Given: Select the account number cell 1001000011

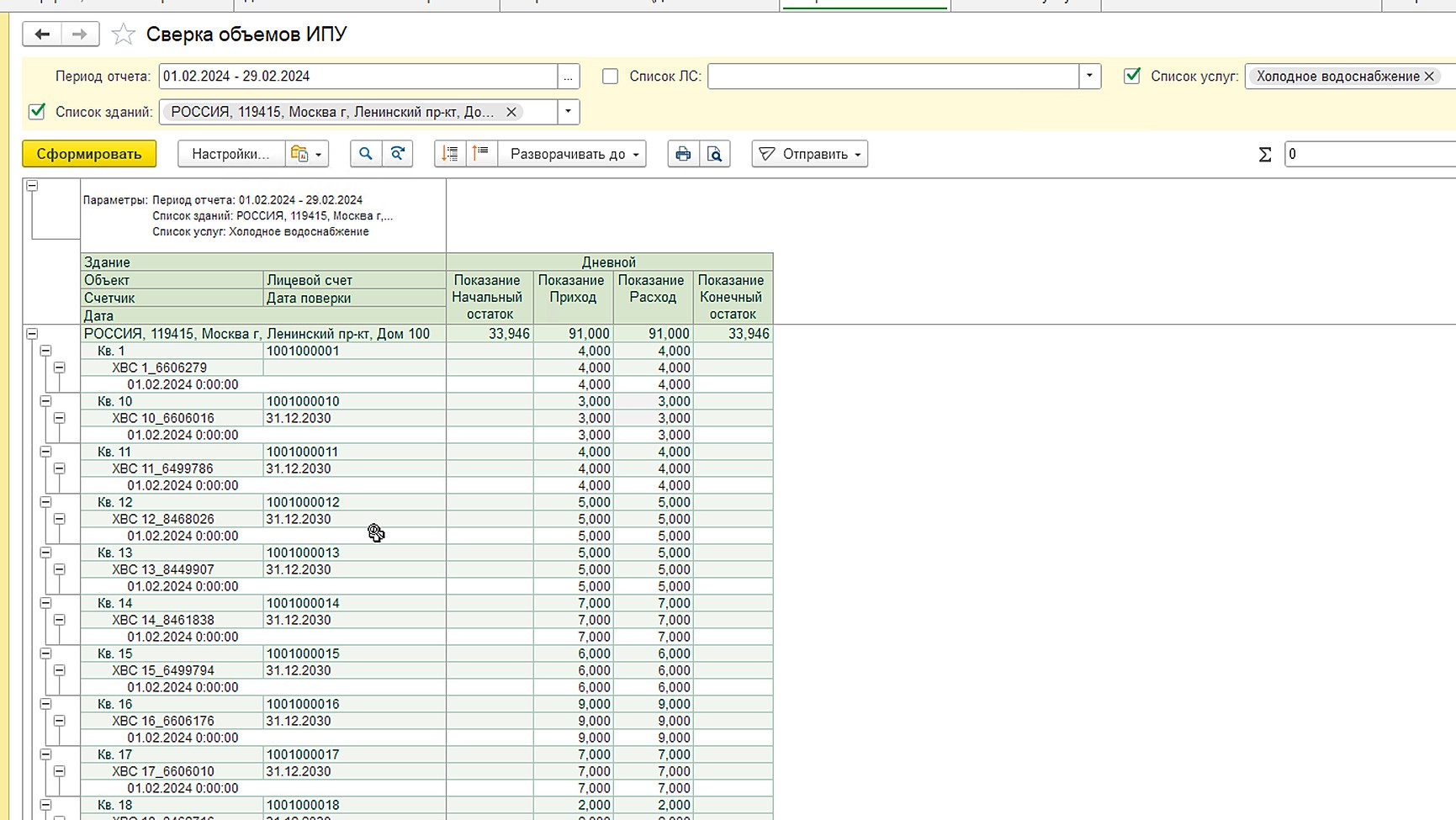Looking at the screenshot, I should pyautogui.click(x=355, y=452).
